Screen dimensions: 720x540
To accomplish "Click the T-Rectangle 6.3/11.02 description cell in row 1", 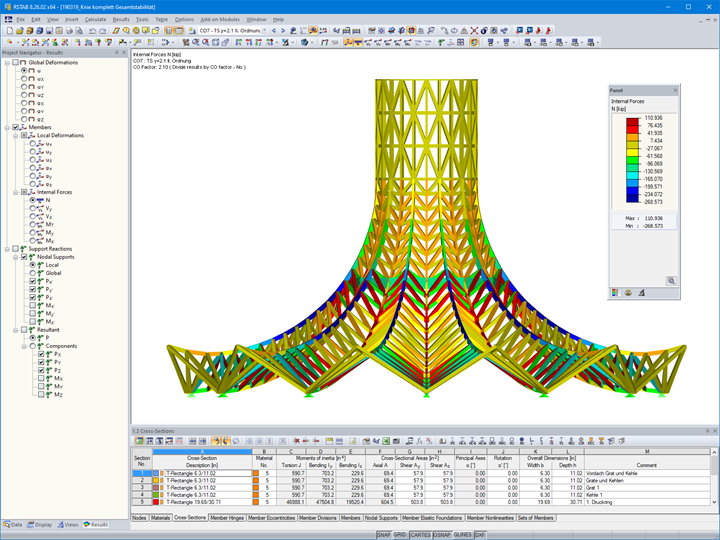I will [x=208, y=473].
